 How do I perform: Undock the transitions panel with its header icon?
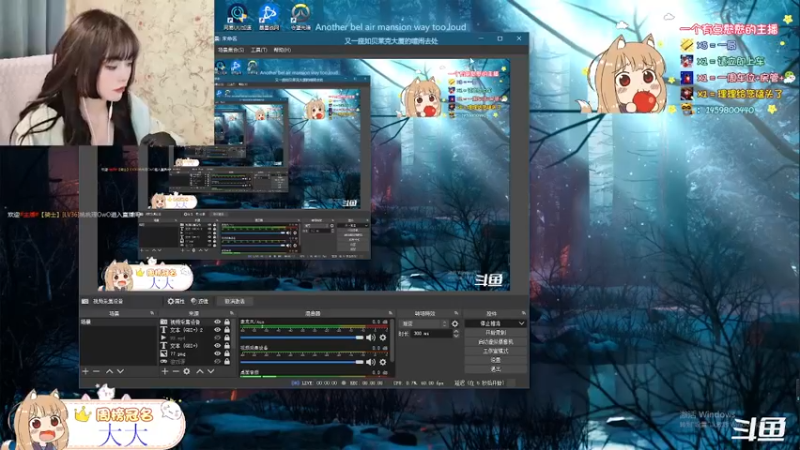456,313
